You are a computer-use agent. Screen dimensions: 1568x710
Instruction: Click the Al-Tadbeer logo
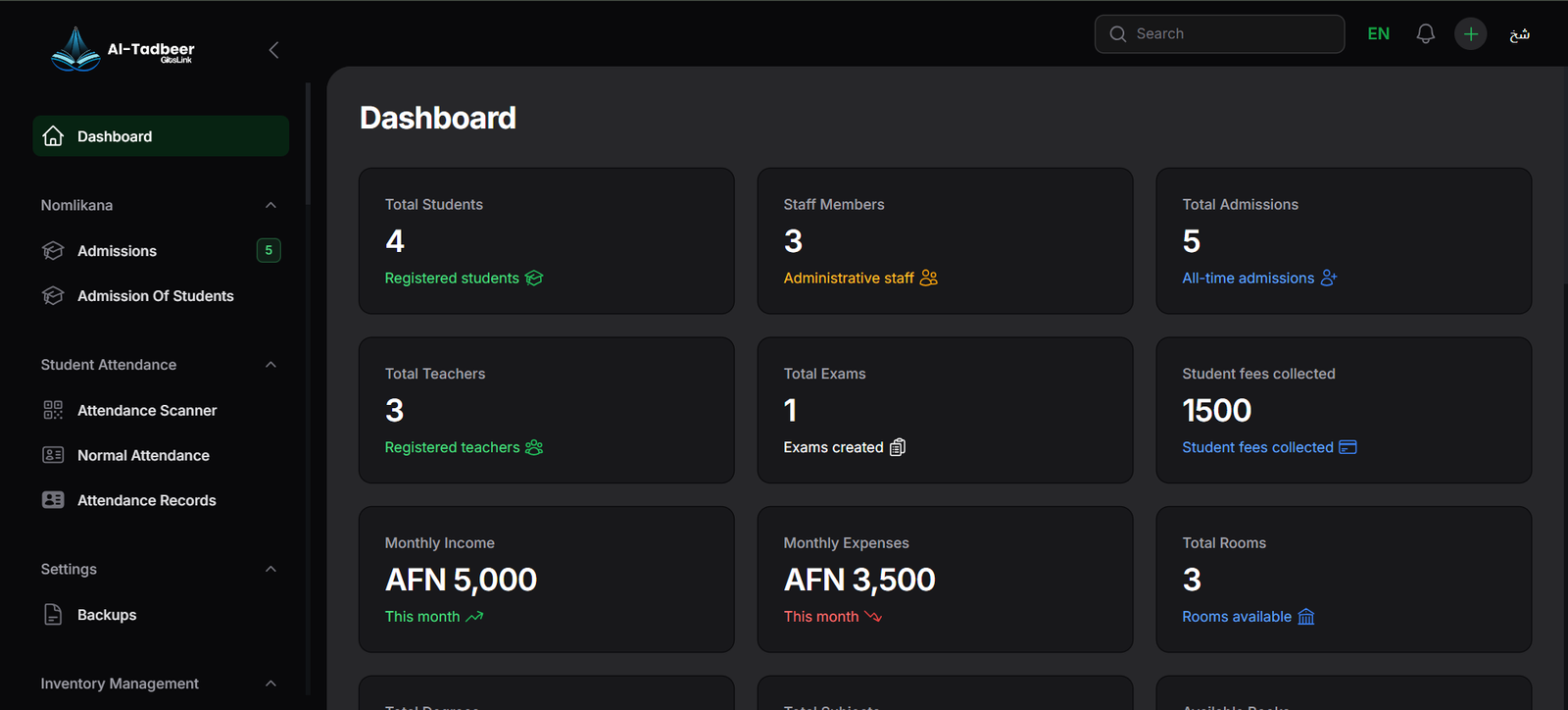pos(122,49)
